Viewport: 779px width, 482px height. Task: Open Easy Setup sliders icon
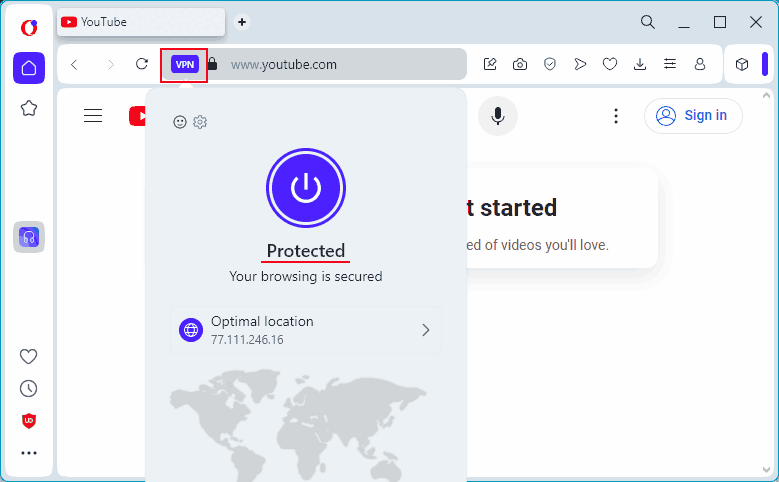pyautogui.click(x=670, y=64)
